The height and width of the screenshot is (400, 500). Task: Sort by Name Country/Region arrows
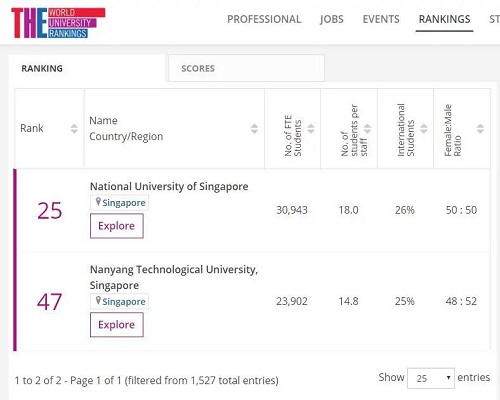(x=254, y=129)
